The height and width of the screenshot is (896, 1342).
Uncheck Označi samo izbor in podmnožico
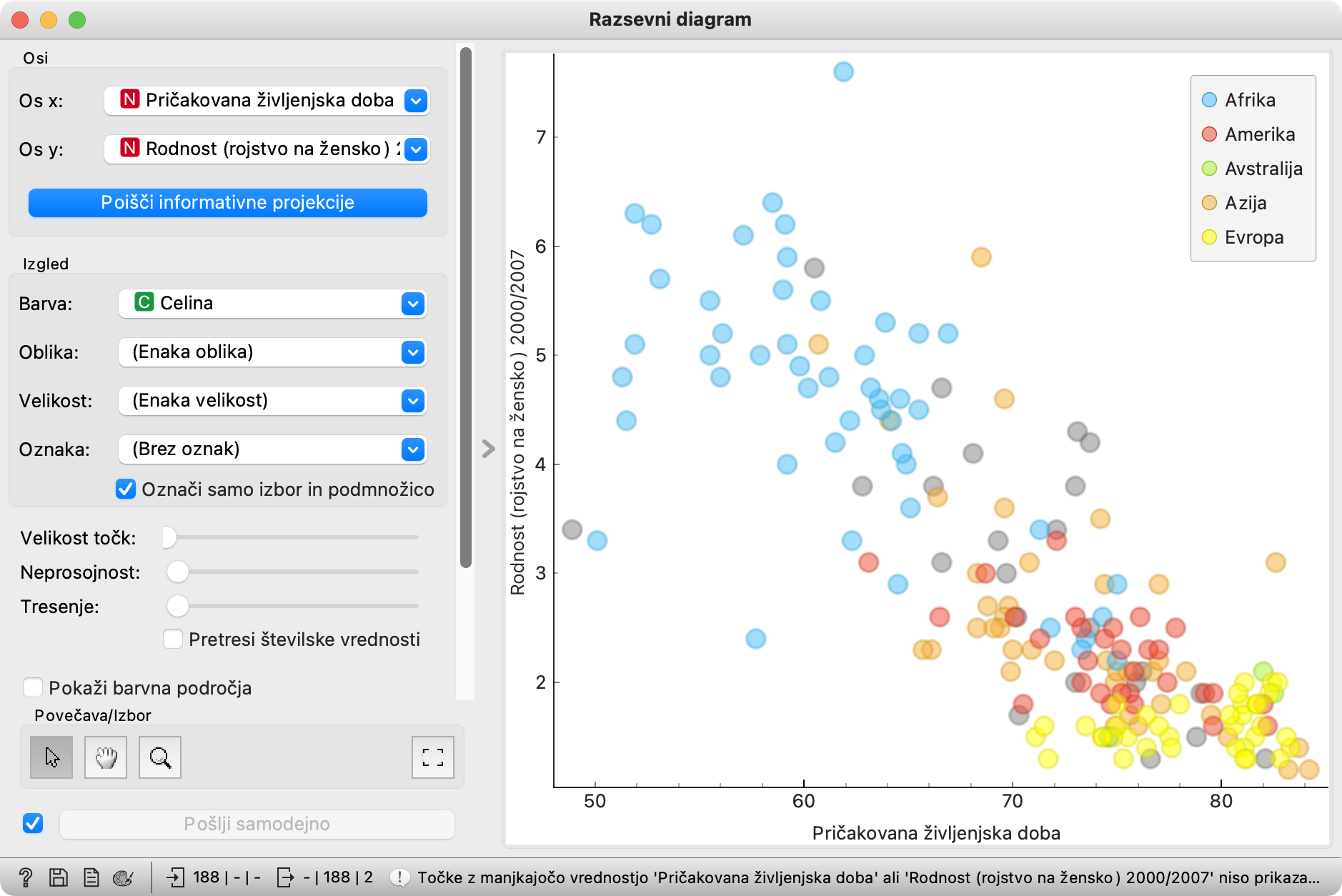126,489
